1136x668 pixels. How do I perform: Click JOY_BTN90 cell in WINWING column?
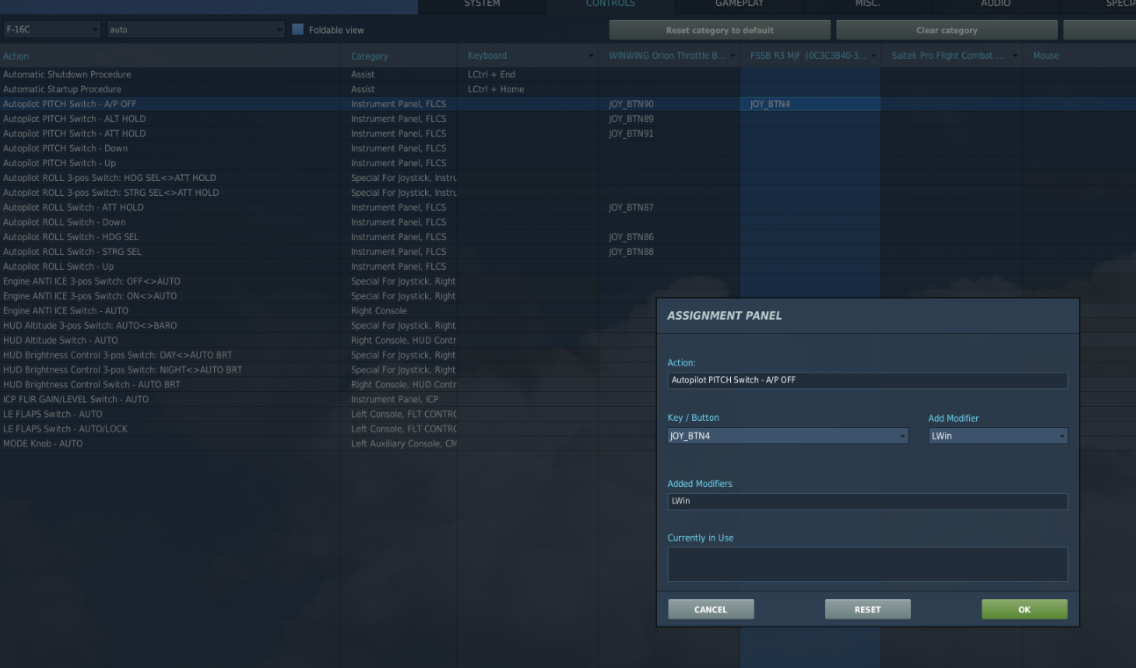point(669,104)
